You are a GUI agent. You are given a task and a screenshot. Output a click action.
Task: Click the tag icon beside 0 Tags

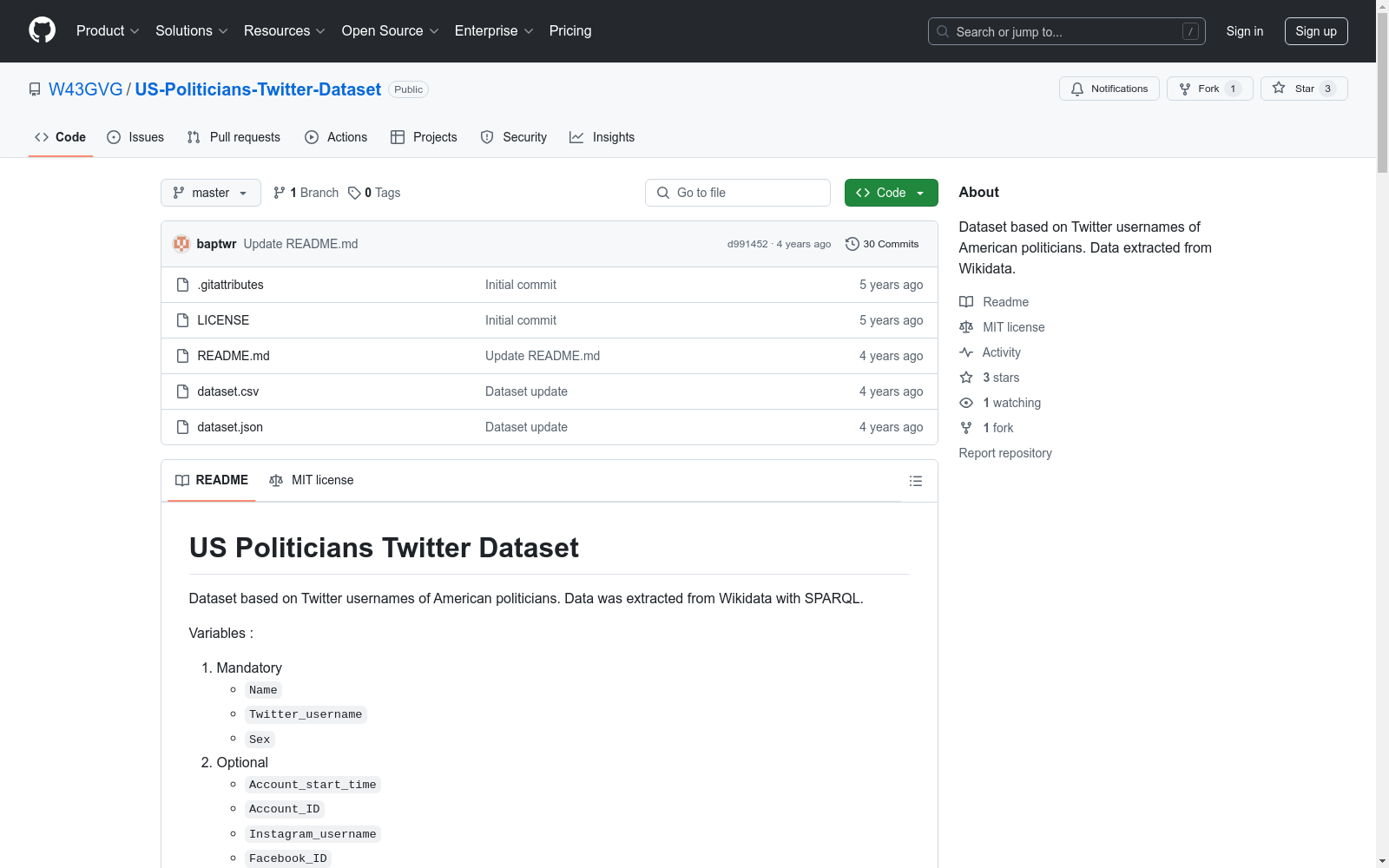354,193
